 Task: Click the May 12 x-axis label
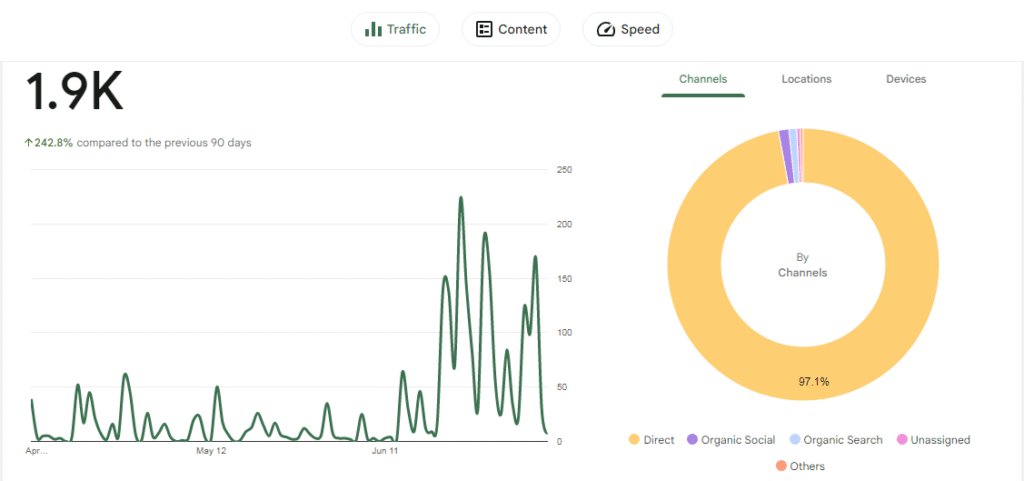pos(211,451)
